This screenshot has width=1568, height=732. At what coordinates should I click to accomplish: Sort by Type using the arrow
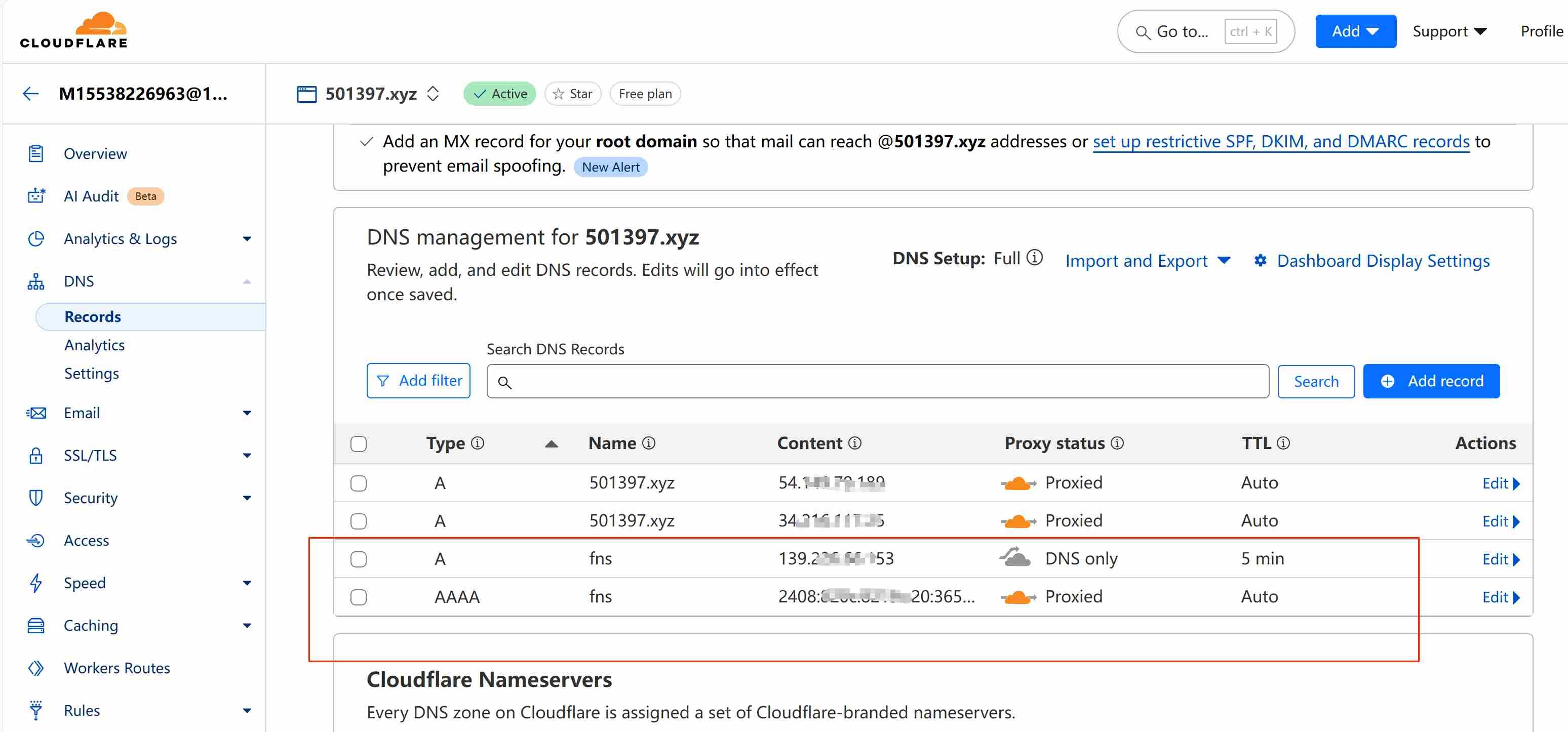[x=552, y=443]
